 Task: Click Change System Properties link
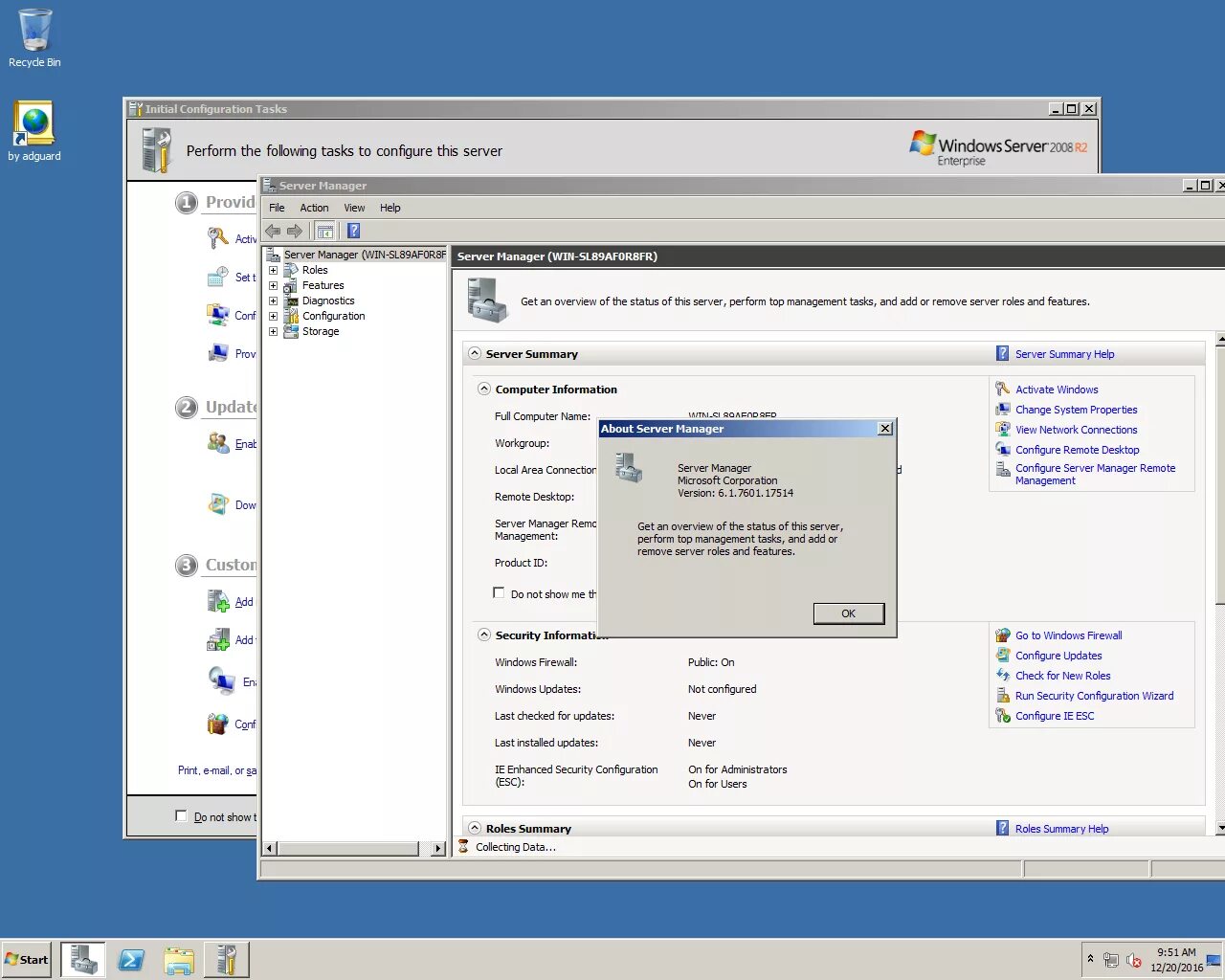pos(1076,410)
